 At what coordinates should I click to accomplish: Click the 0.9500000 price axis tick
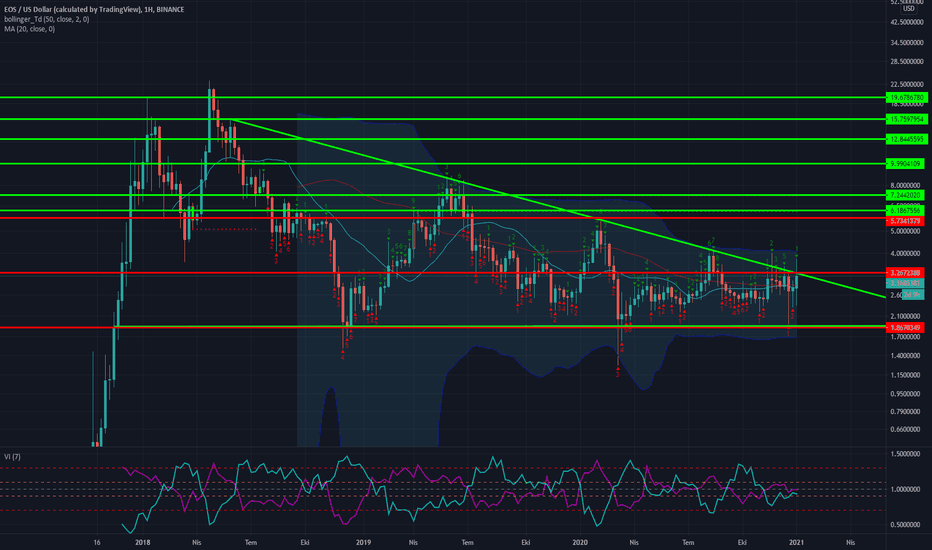[x=906, y=394]
